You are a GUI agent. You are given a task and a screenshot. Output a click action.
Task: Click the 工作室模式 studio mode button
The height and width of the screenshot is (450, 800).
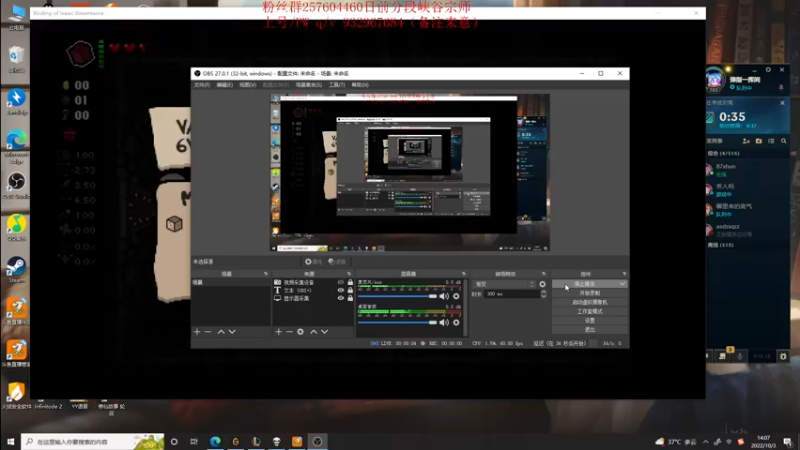[x=590, y=312]
